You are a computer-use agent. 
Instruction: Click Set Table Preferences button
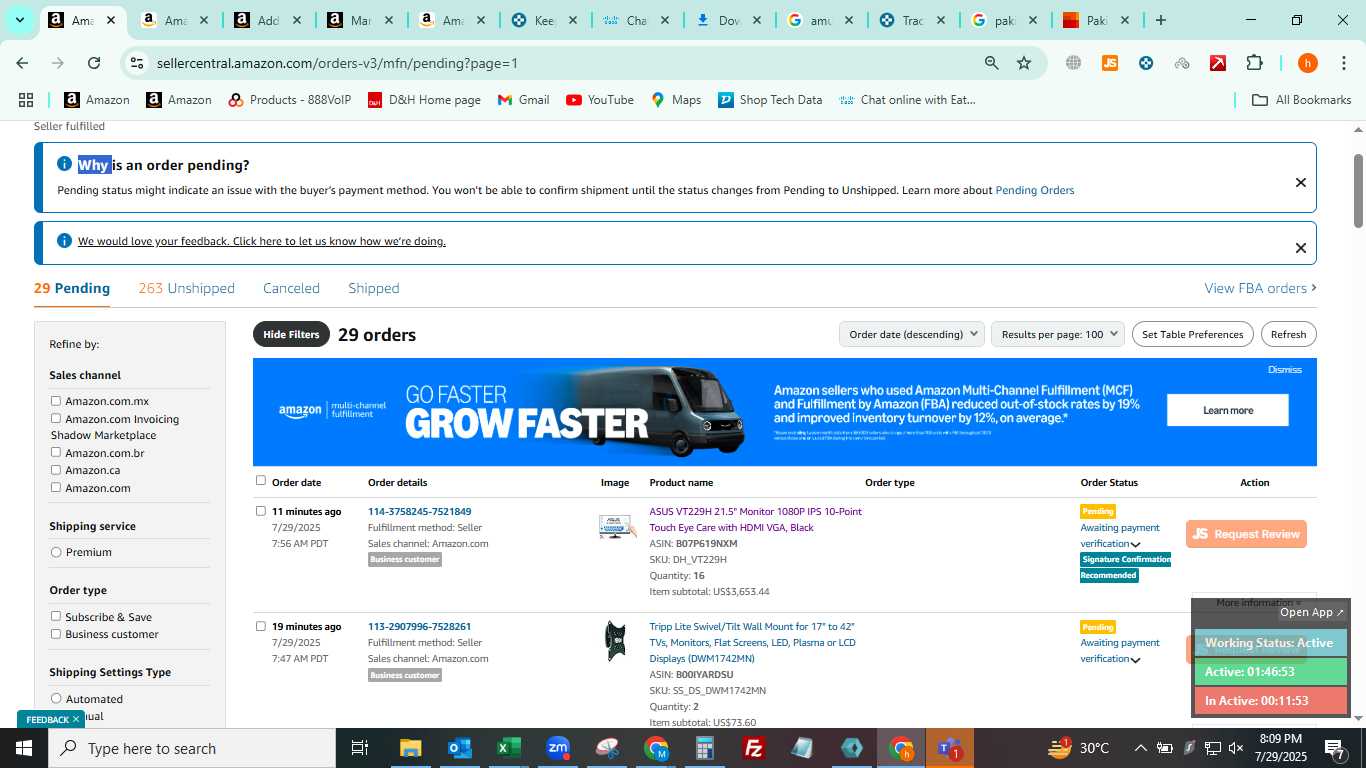coord(1192,334)
